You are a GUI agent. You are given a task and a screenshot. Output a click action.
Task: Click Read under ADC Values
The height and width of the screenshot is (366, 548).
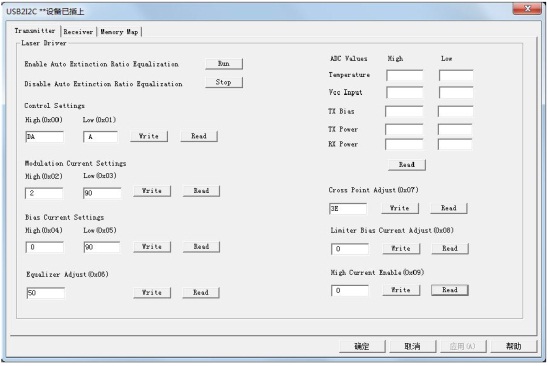pyautogui.click(x=407, y=165)
